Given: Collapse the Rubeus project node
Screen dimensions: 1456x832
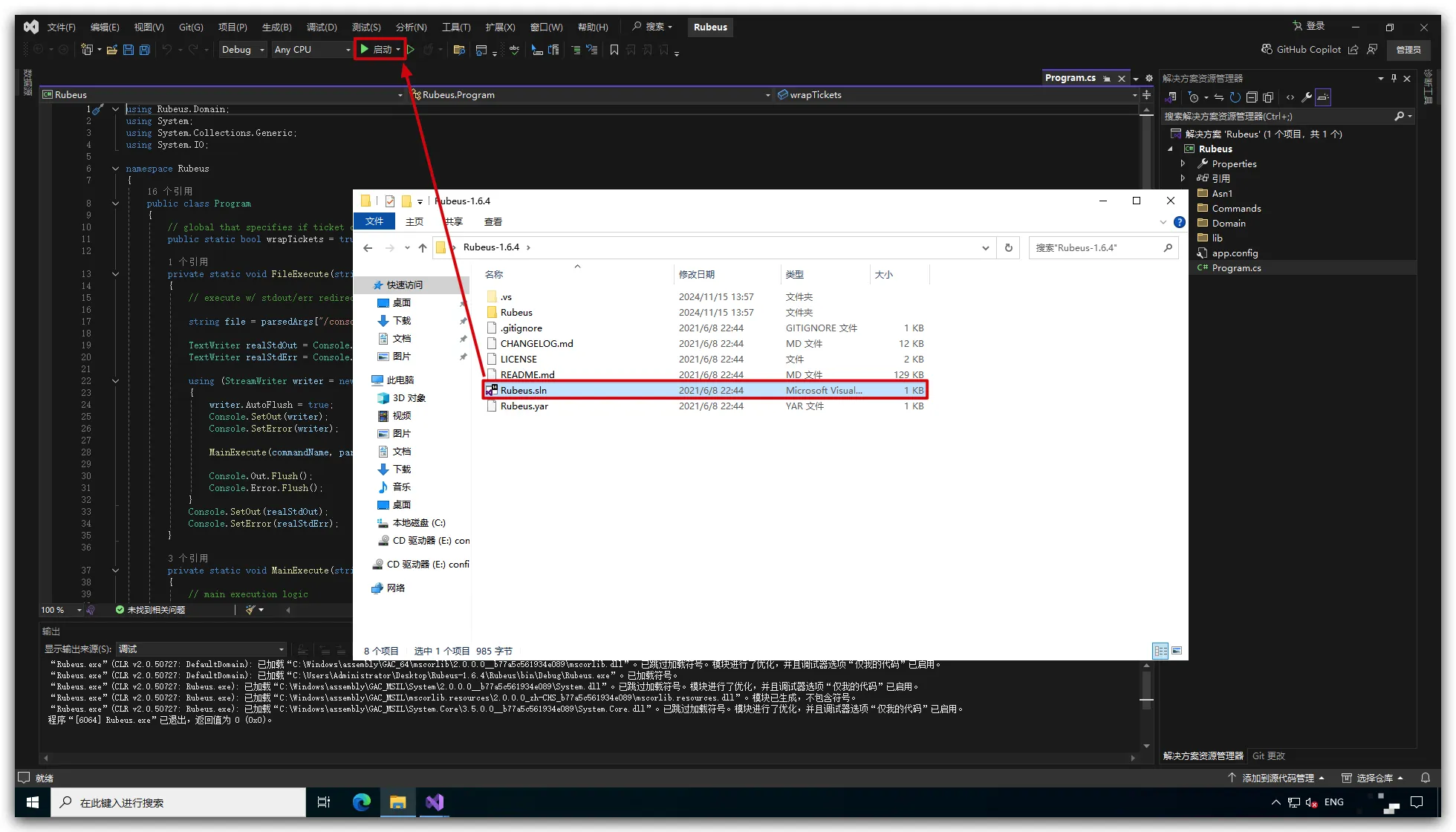Looking at the screenshot, I should coord(1171,149).
